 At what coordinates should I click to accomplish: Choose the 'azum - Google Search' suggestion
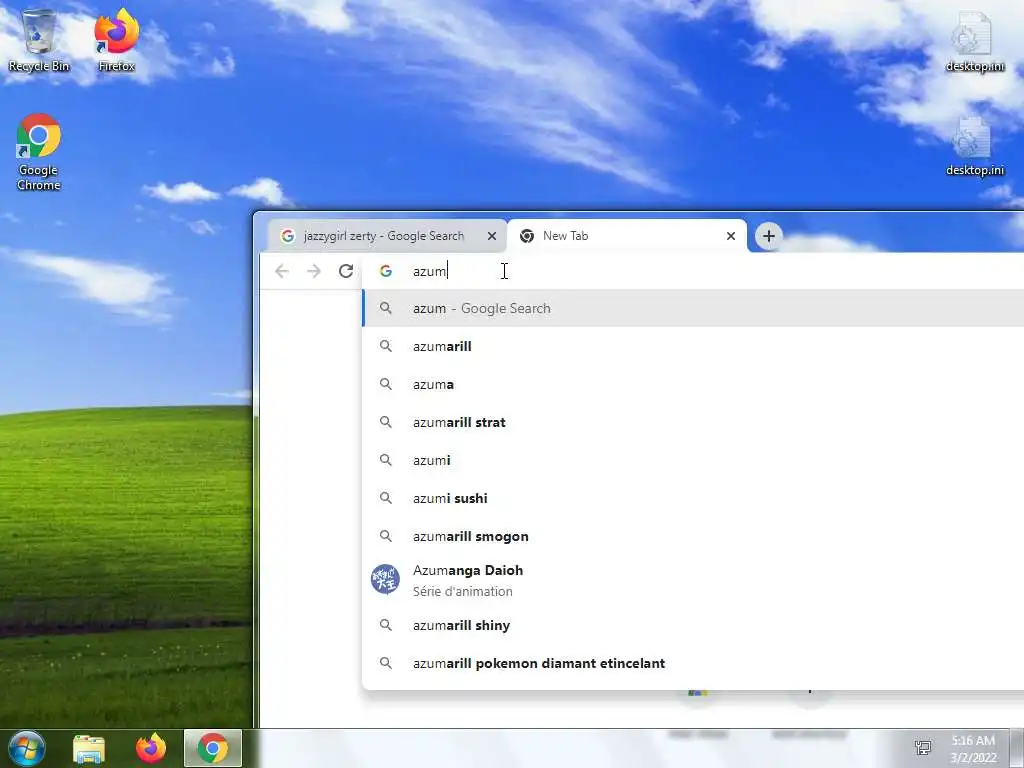693,308
